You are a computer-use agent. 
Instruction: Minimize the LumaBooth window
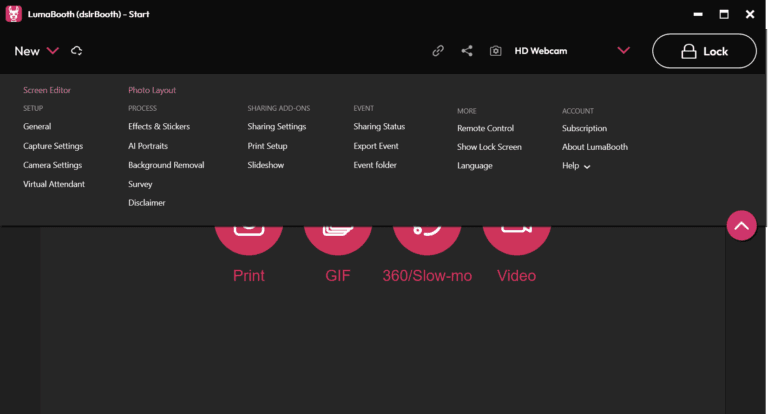tap(698, 14)
